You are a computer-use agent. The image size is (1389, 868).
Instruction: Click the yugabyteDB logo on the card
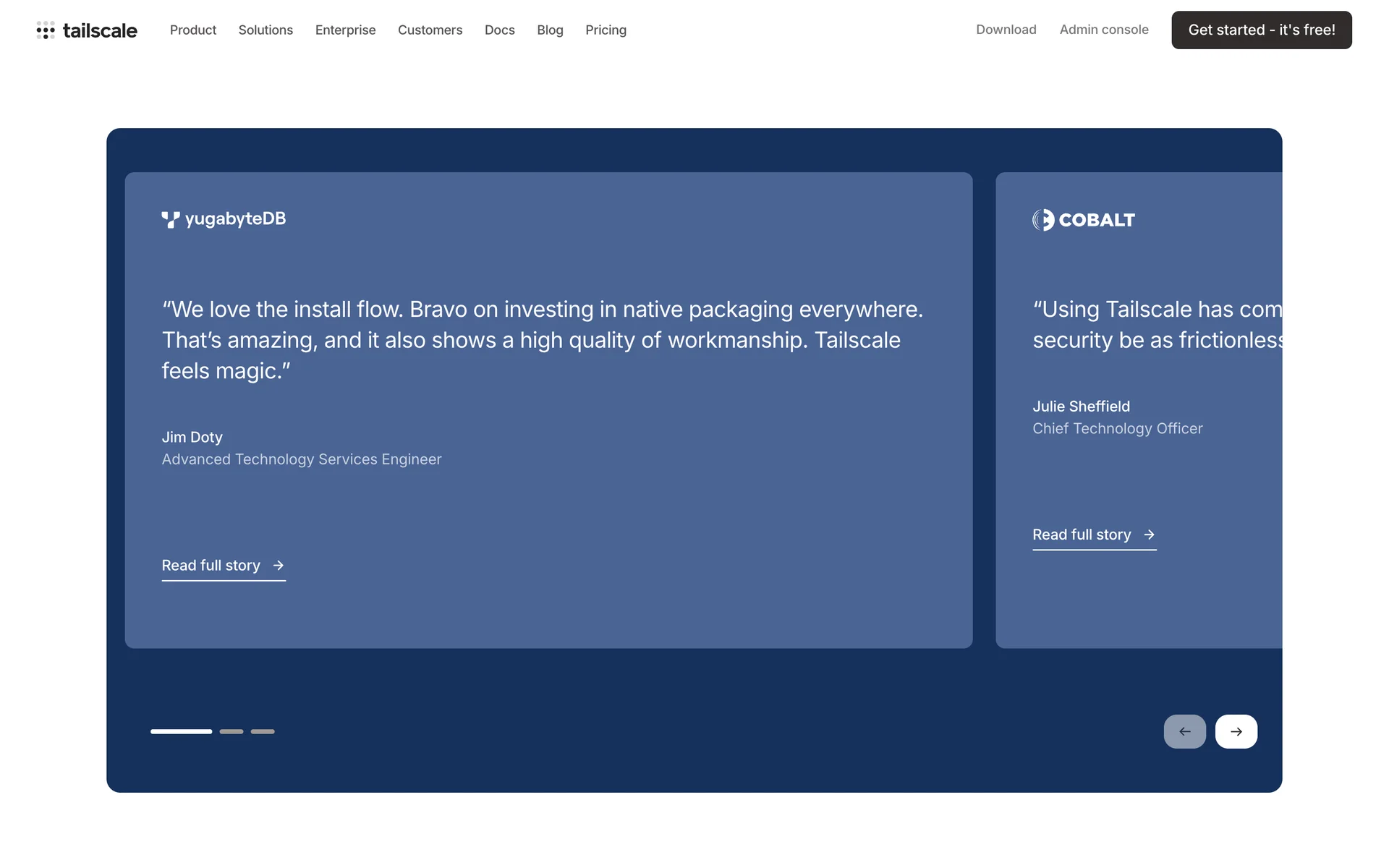point(224,219)
